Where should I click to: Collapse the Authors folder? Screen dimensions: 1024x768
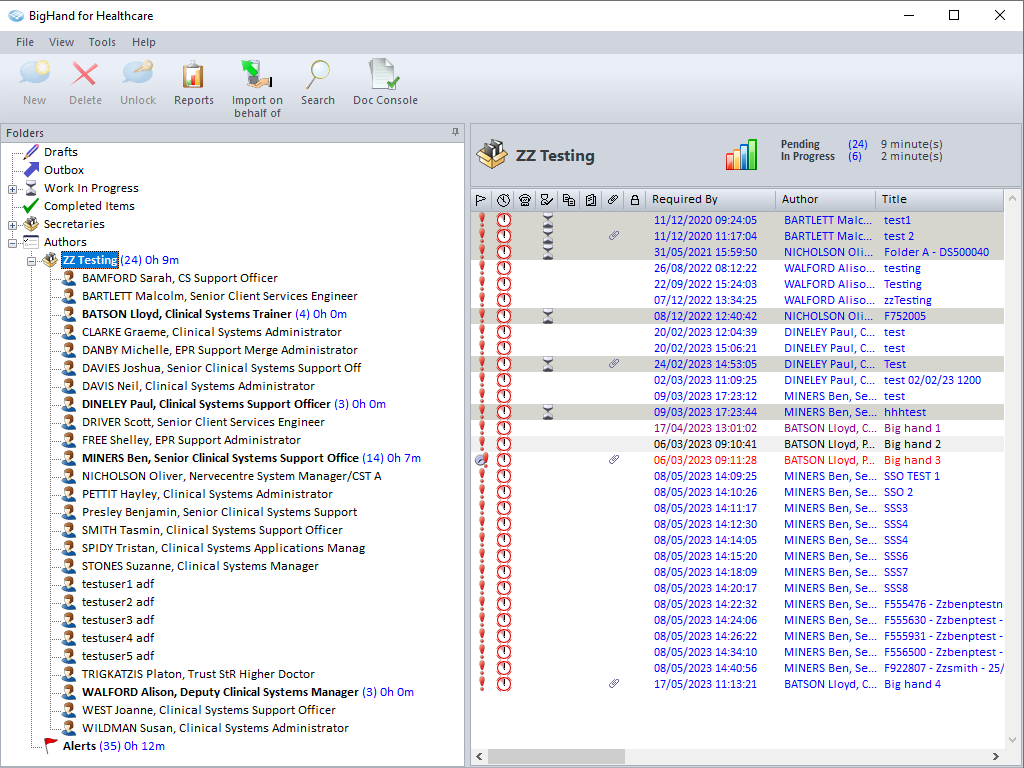point(12,243)
